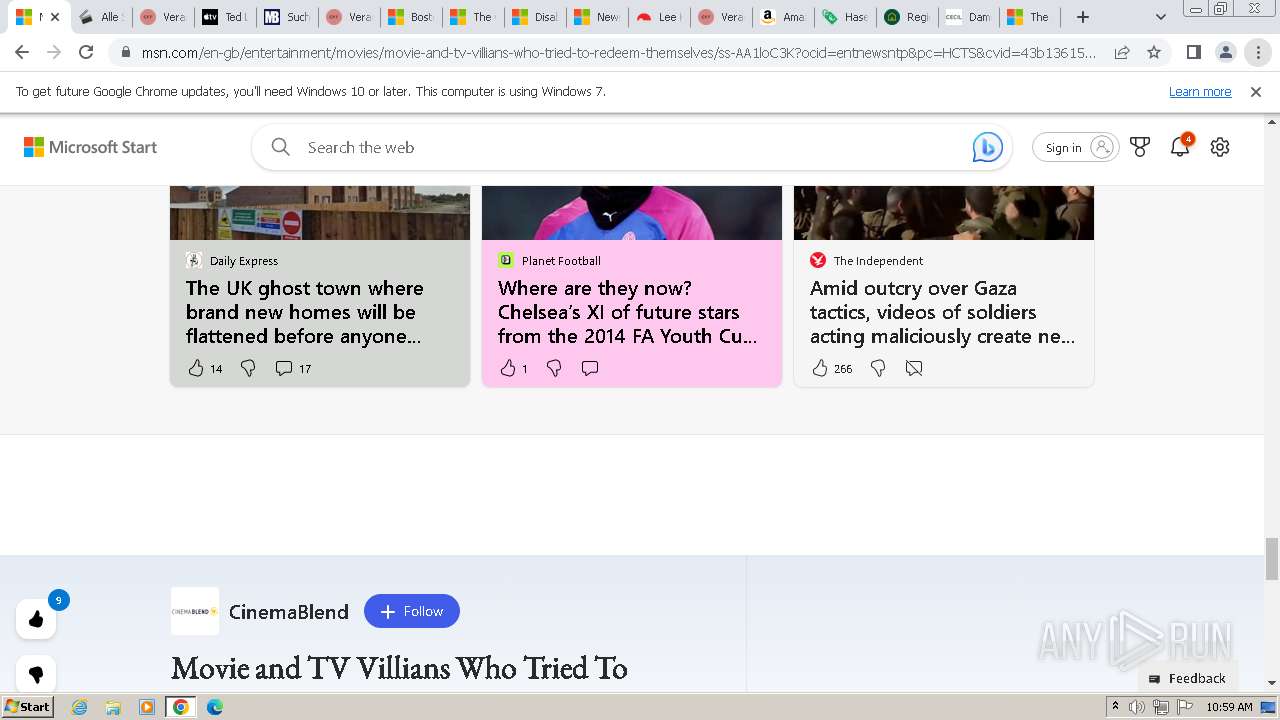The height and width of the screenshot is (720, 1280).
Task: Go back to the previous page
Action: click(x=22, y=52)
